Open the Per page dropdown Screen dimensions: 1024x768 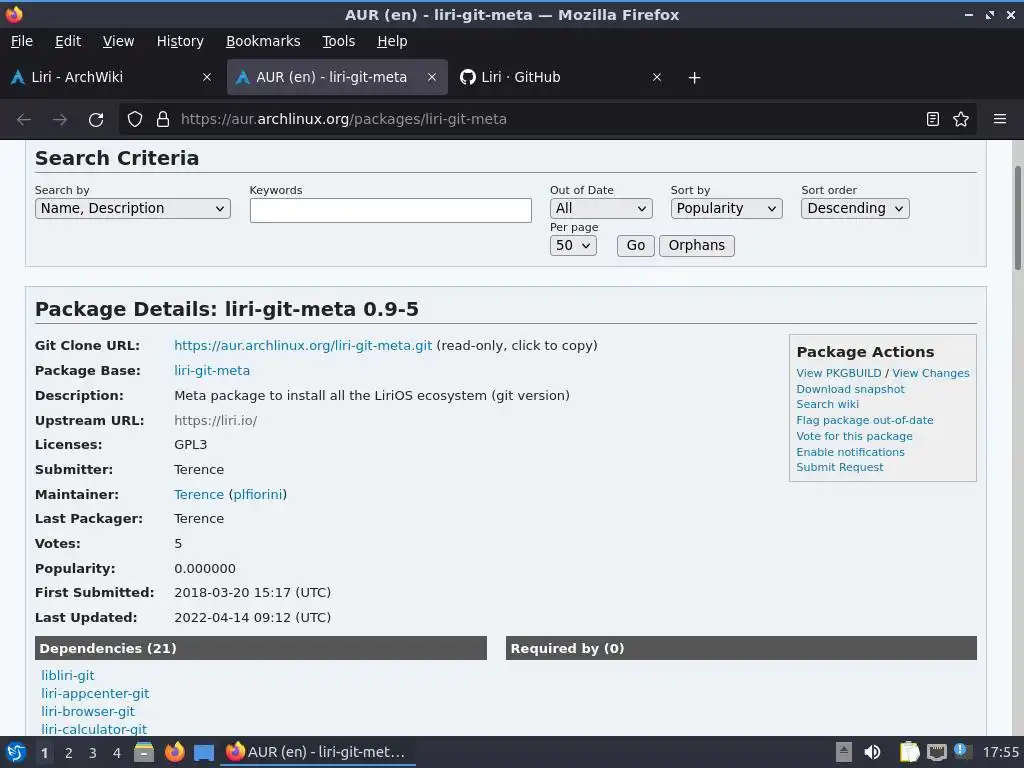click(x=573, y=246)
